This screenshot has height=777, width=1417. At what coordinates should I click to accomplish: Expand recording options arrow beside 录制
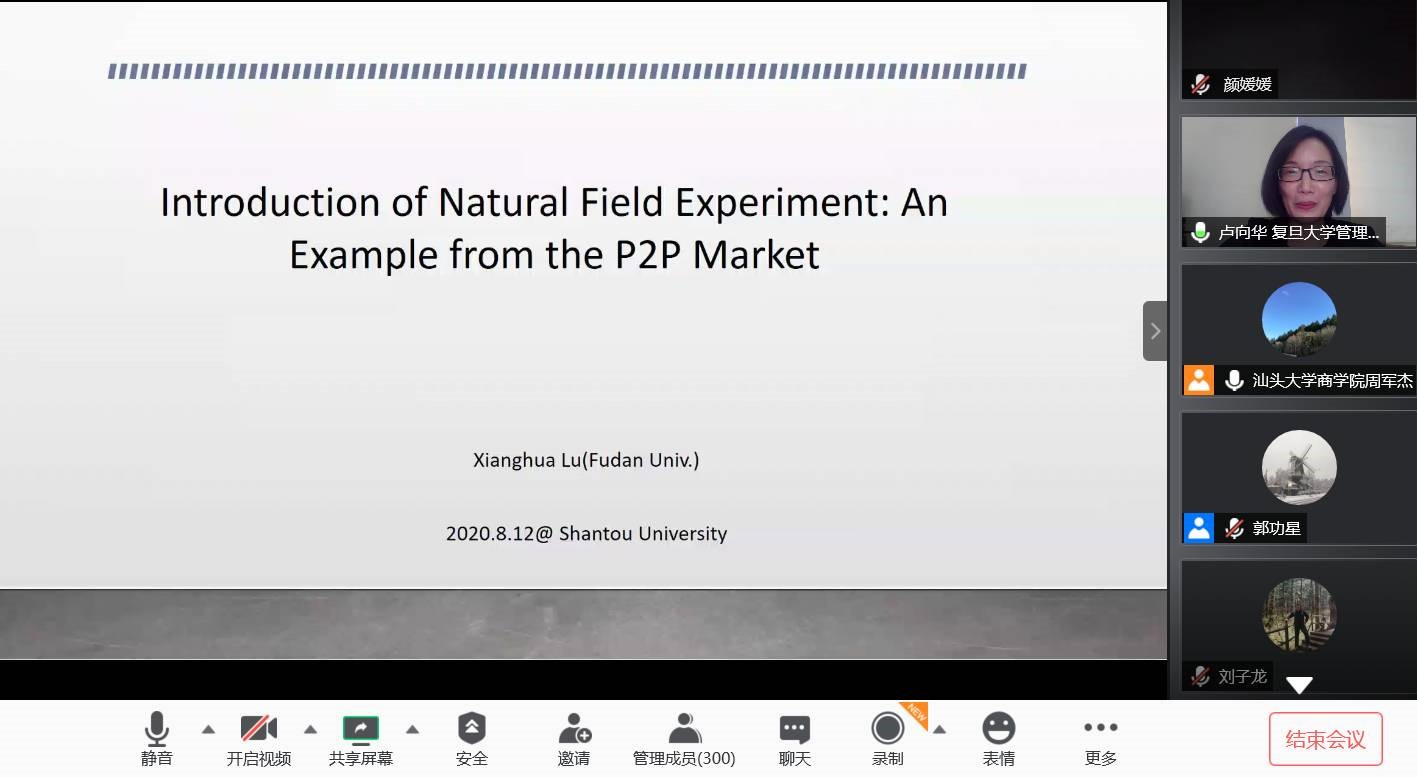pyautogui.click(x=939, y=729)
